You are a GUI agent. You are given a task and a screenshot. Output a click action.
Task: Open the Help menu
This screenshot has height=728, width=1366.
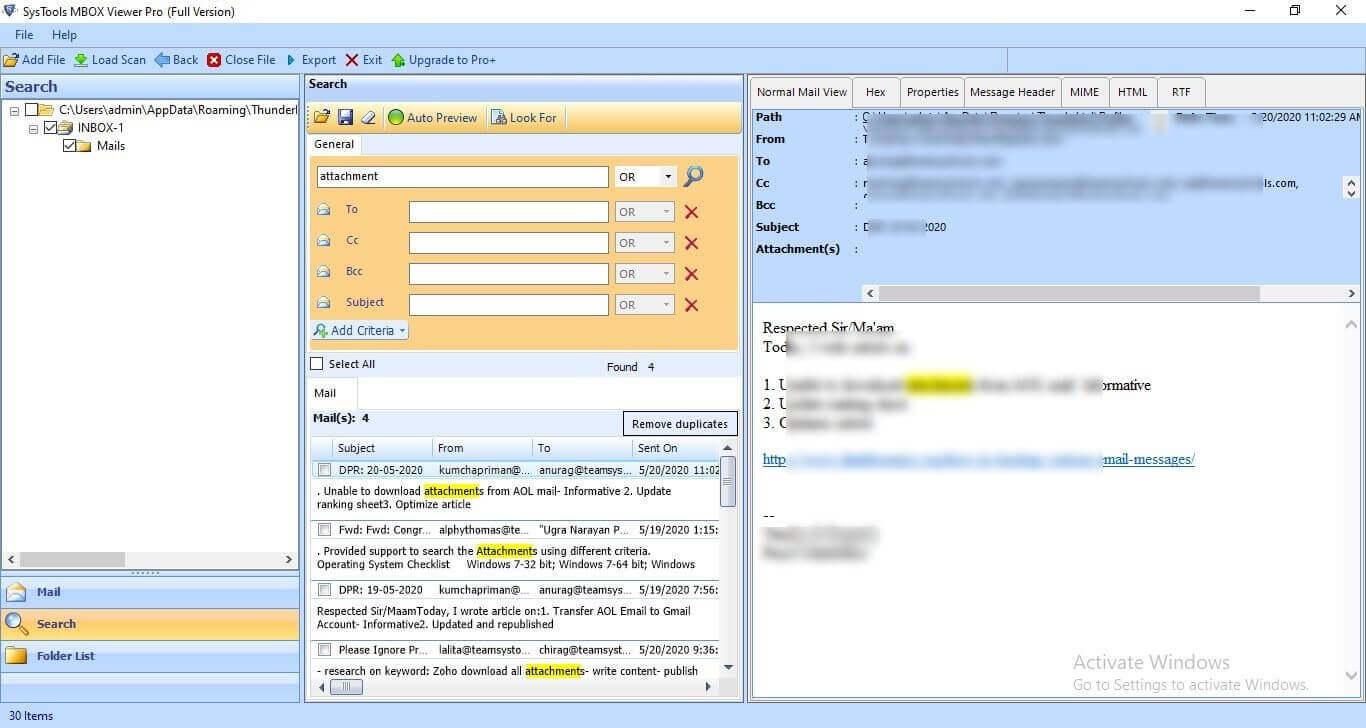pos(64,35)
